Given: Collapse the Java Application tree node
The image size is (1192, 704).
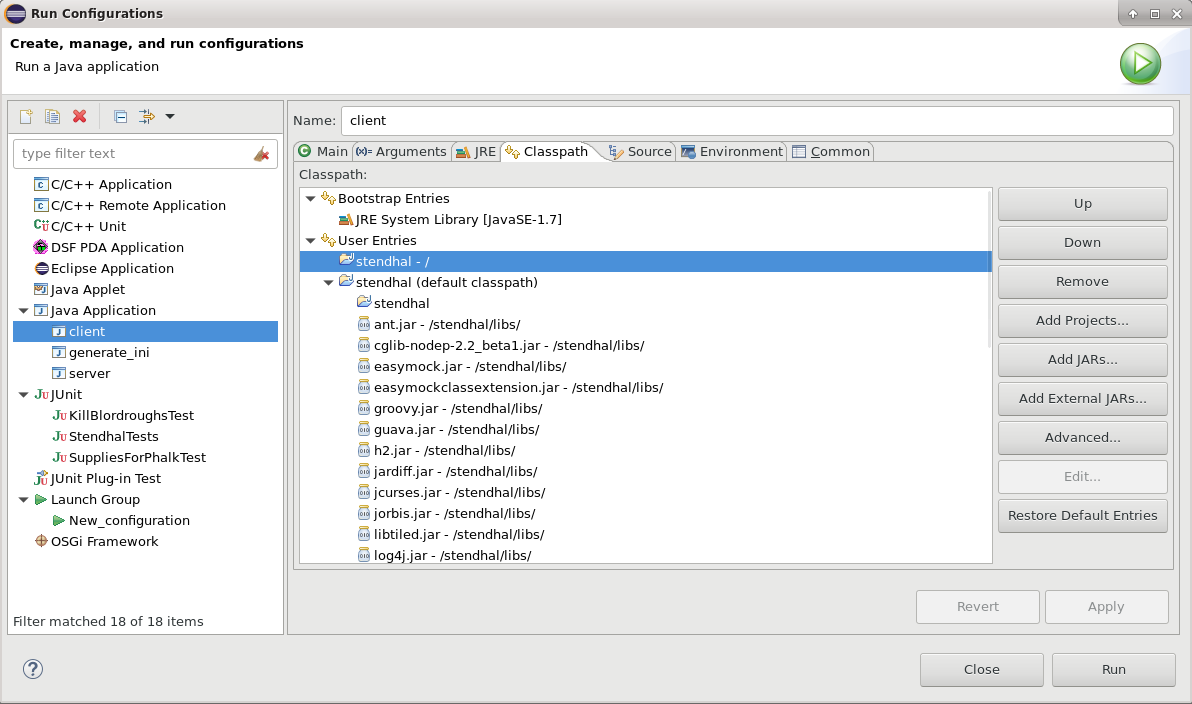Looking at the screenshot, I should (x=24, y=310).
